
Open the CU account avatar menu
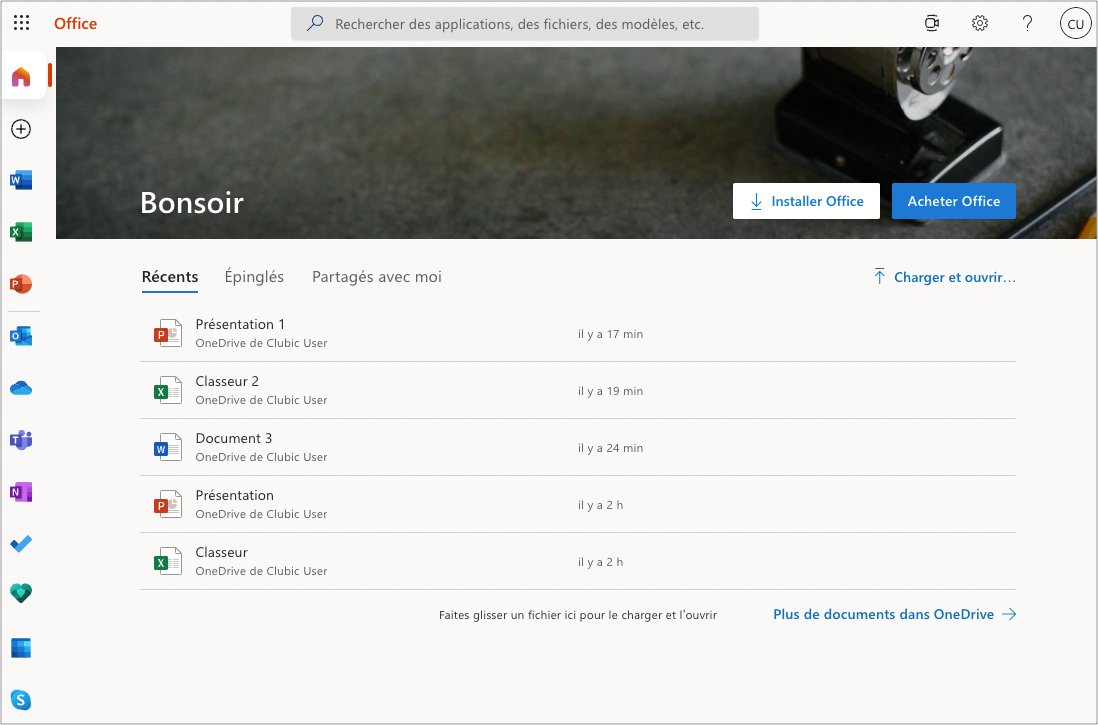coord(1075,22)
